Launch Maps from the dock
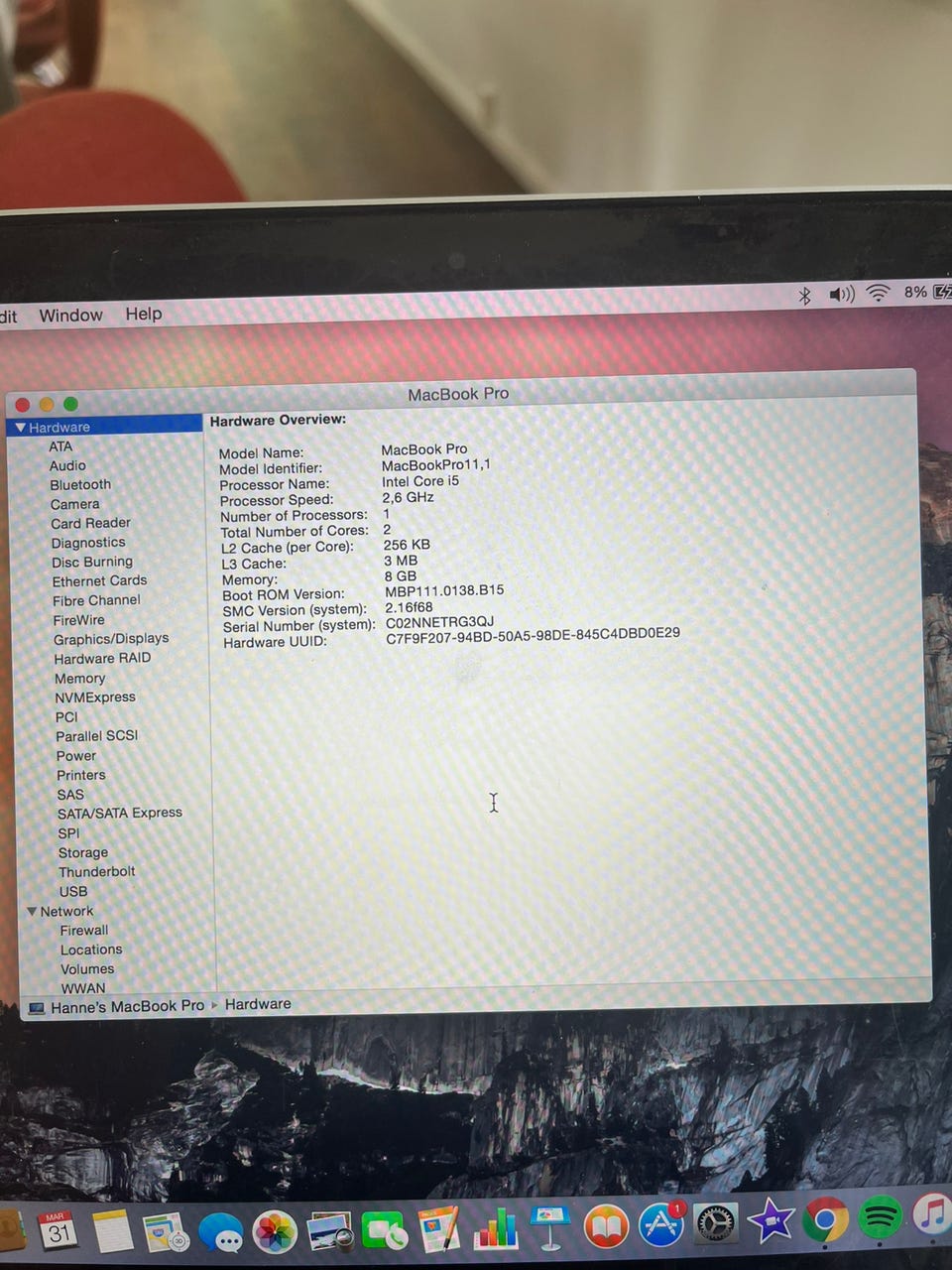This screenshot has width=952, height=1270. point(166,1231)
